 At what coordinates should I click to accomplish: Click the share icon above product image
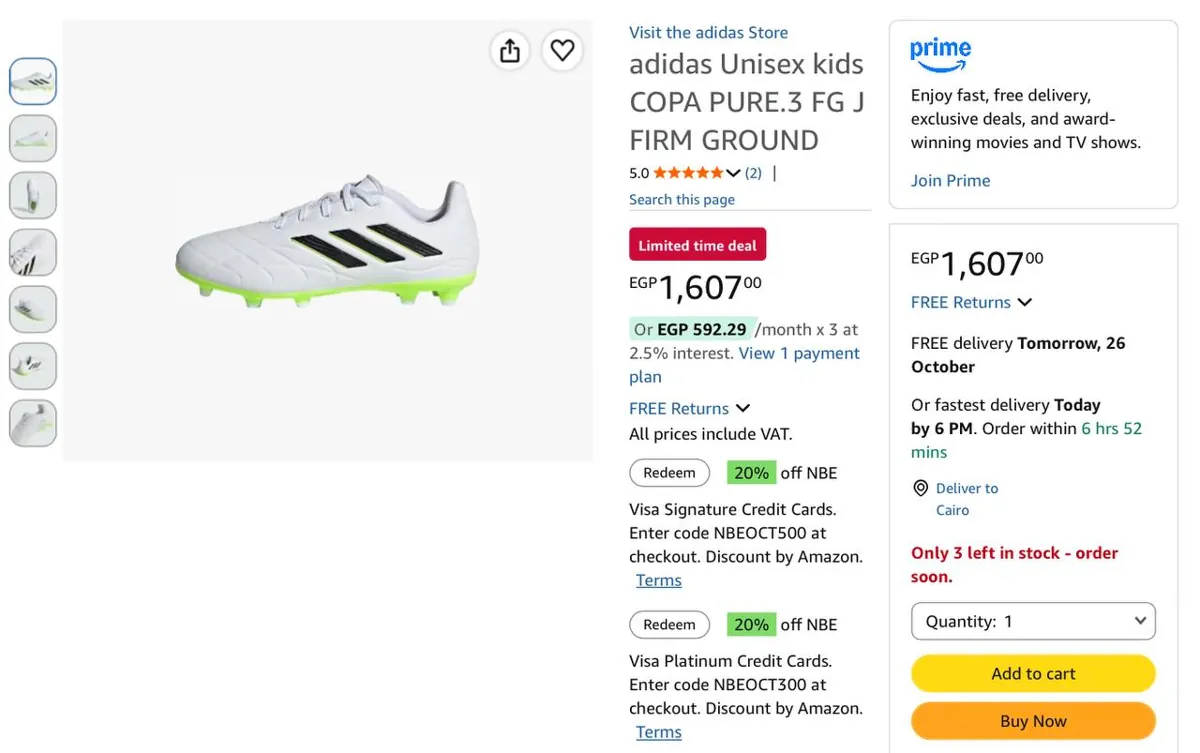(510, 50)
